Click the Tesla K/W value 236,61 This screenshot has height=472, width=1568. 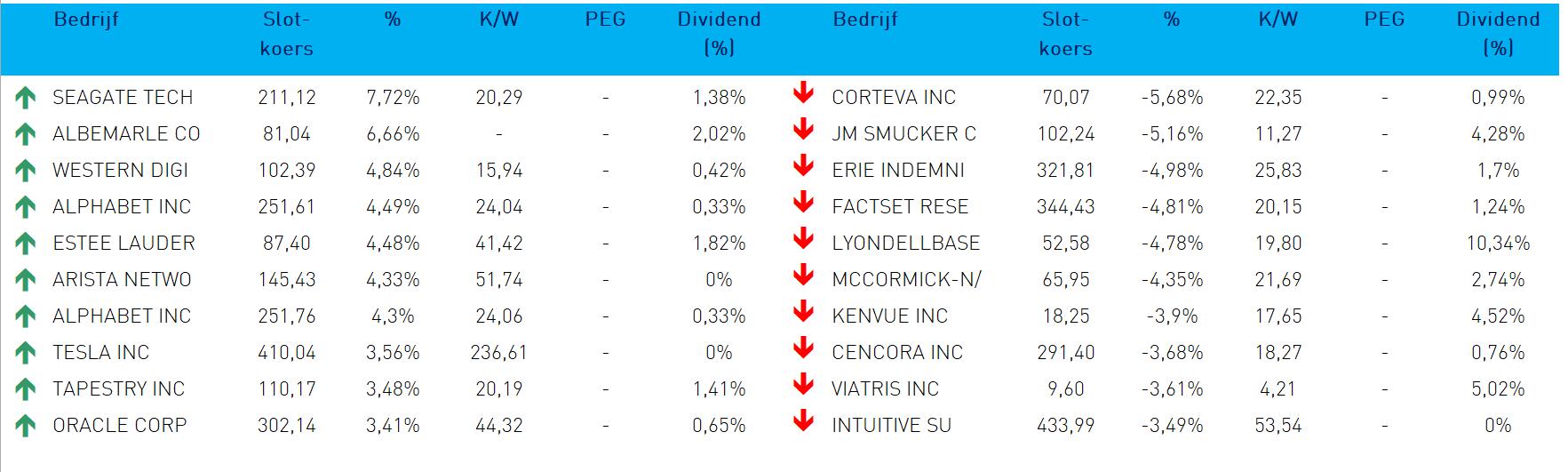[498, 352]
